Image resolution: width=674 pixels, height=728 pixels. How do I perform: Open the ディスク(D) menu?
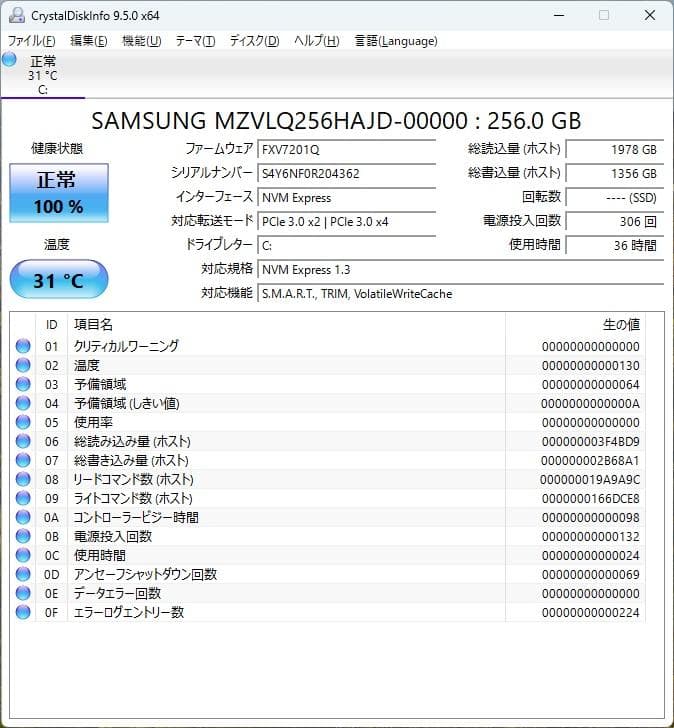pyautogui.click(x=254, y=41)
